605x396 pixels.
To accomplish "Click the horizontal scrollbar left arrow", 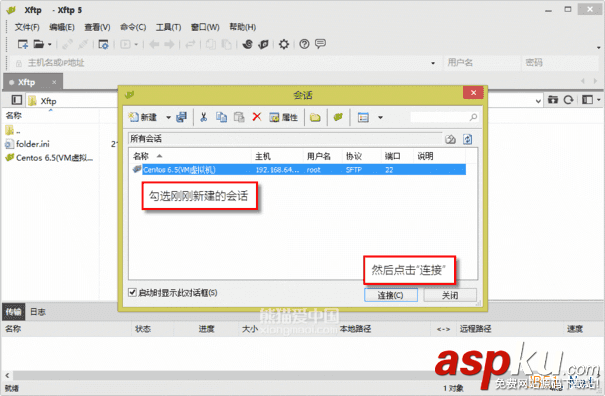I will pos(7,375).
